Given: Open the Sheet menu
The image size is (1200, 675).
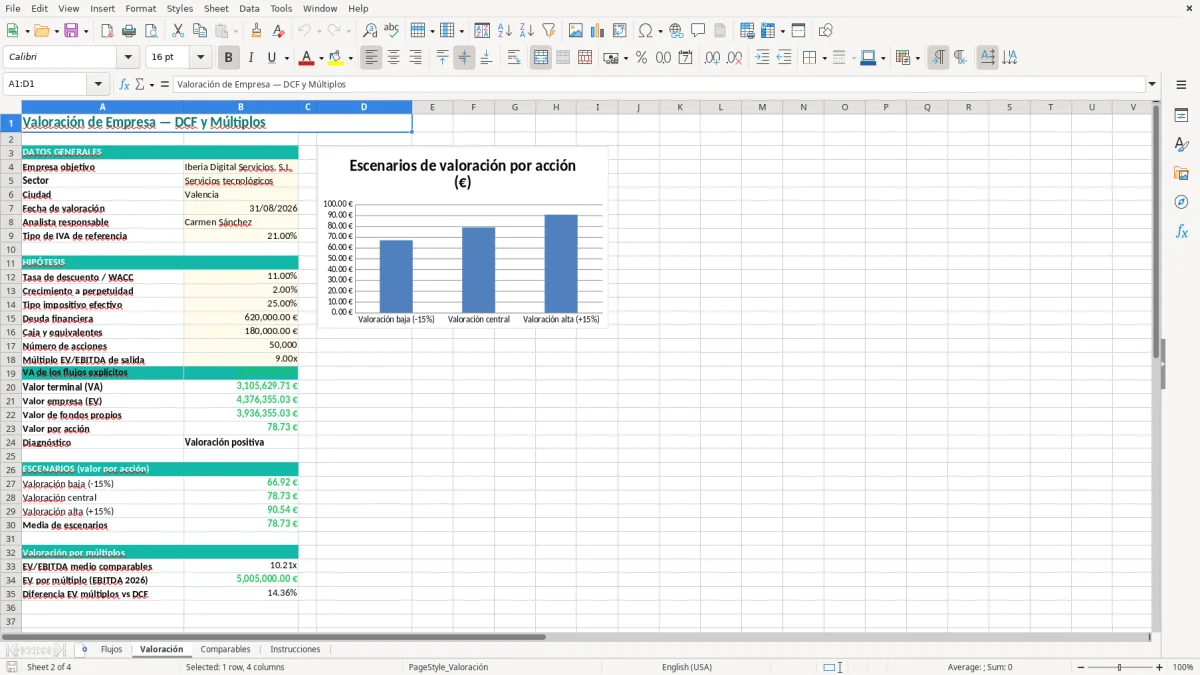Looking at the screenshot, I should (x=216, y=8).
